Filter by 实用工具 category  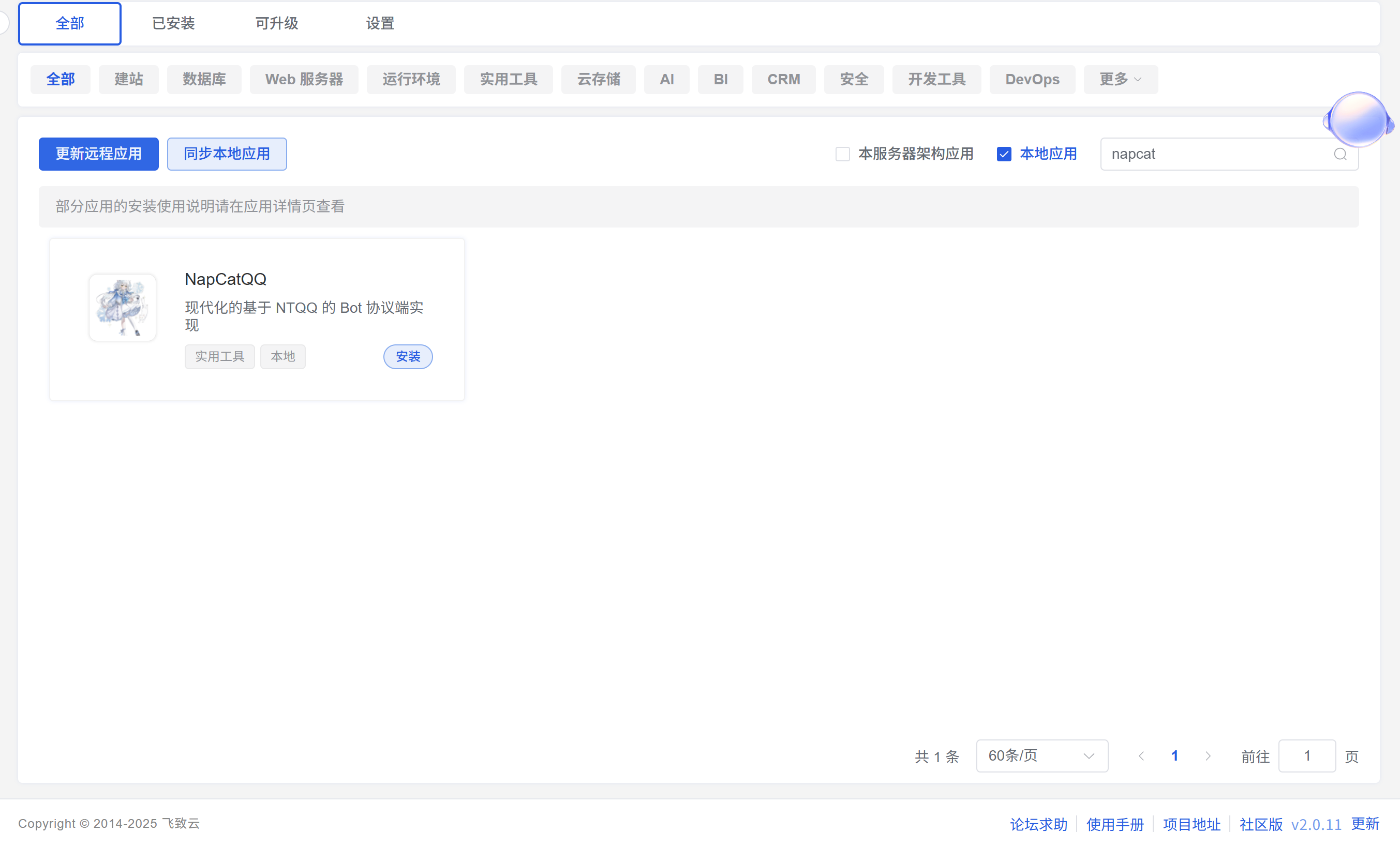click(x=508, y=80)
